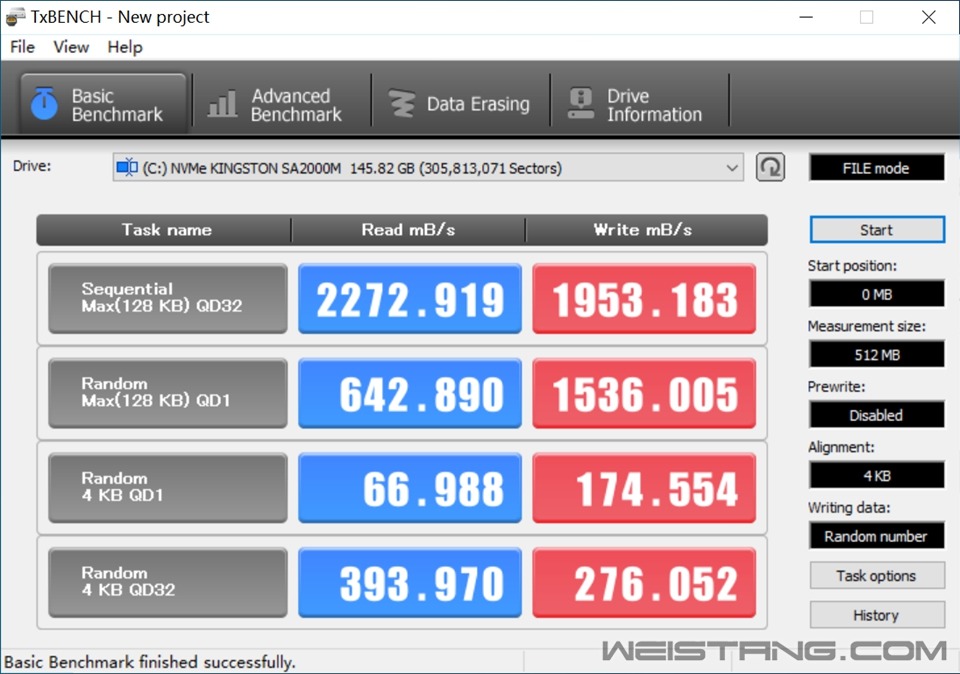960x674 pixels.
Task: Open the Help menu
Action: coord(125,47)
